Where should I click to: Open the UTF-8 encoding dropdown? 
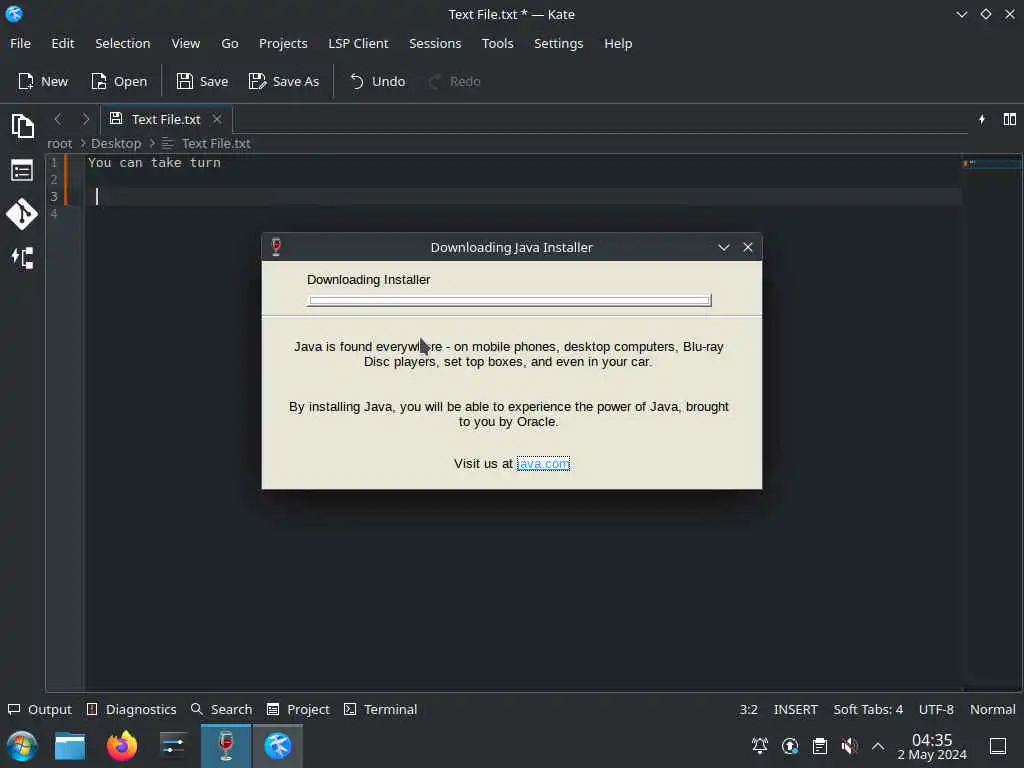point(936,709)
